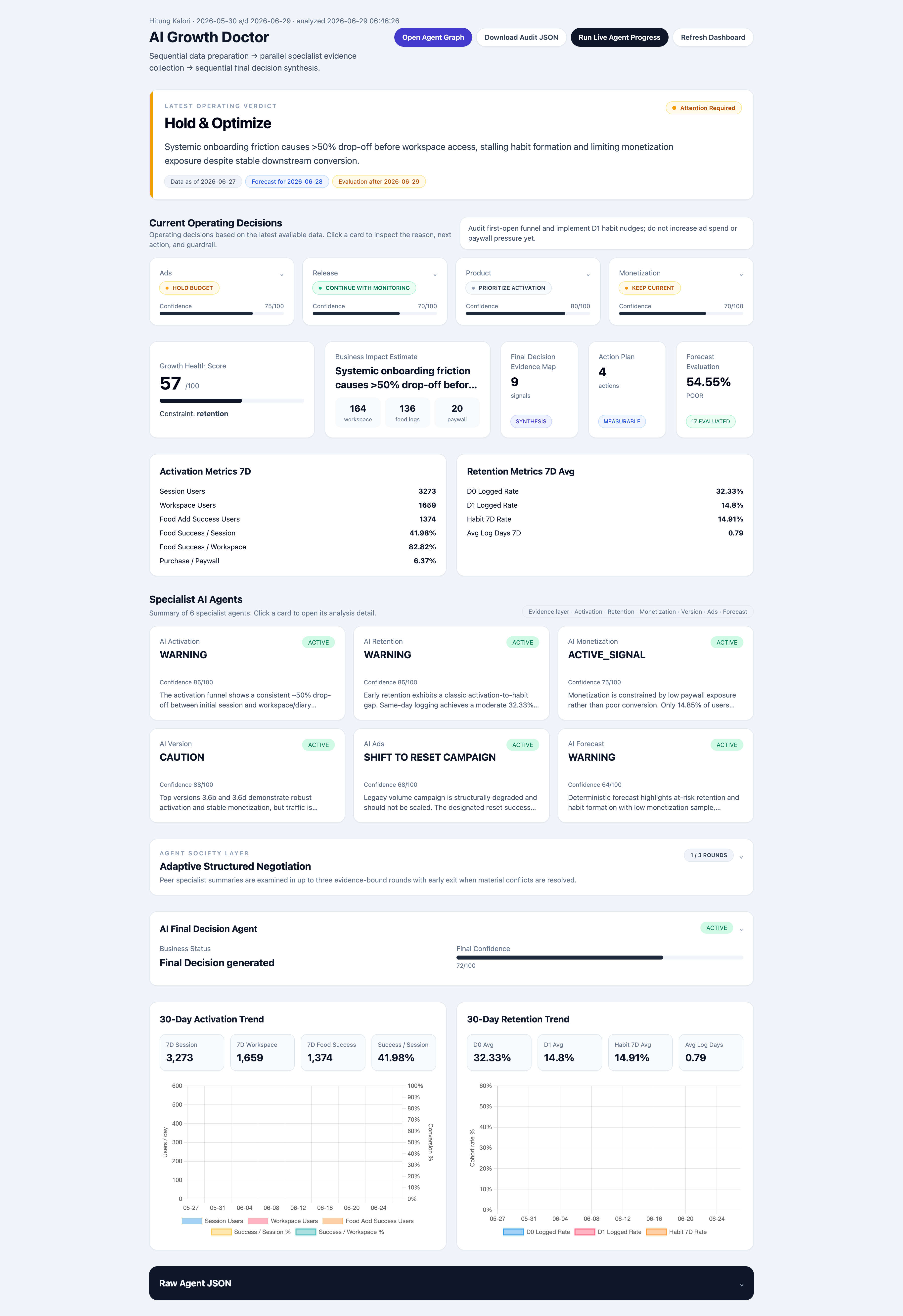
Task: Click the '7D Workspace 1,659' trend tile
Action: (x=262, y=1053)
